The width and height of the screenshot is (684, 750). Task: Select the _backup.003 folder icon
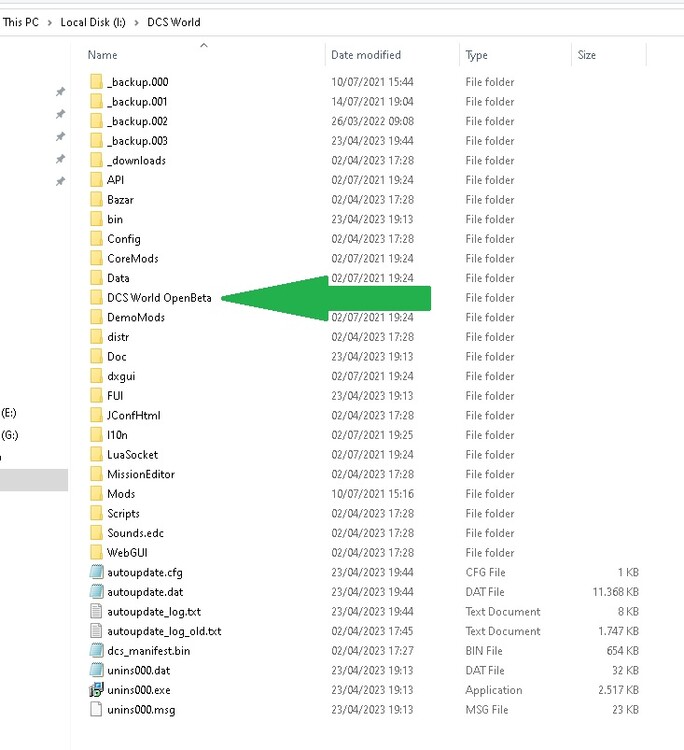pos(96,141)
